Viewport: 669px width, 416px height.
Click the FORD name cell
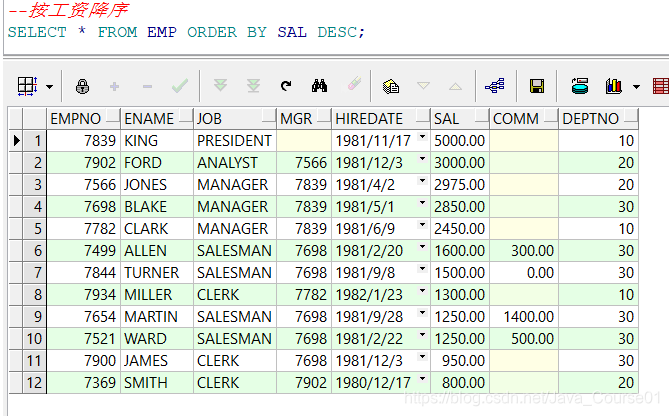(157, 163)
